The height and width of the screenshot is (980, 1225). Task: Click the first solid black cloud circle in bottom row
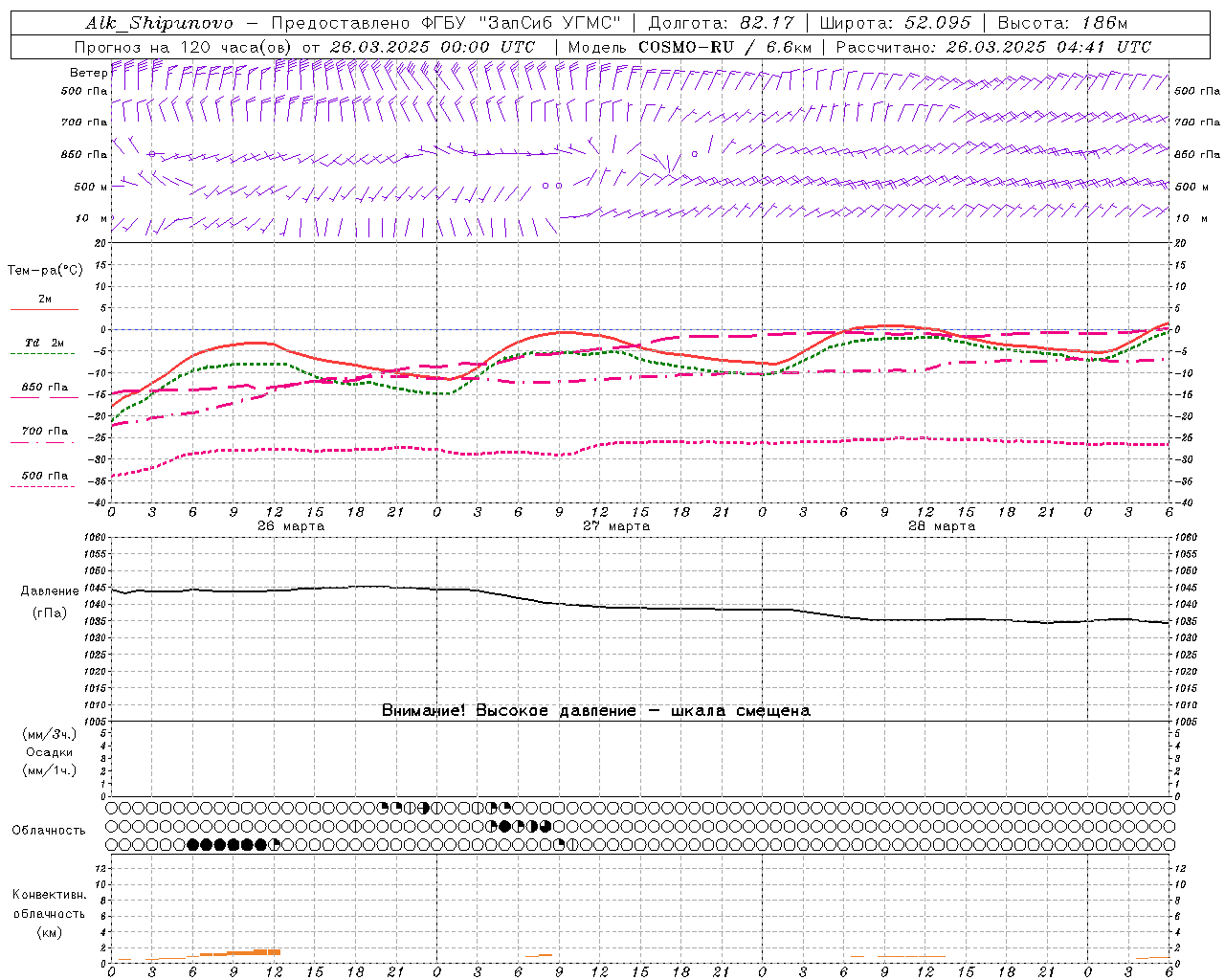point(192,844)
